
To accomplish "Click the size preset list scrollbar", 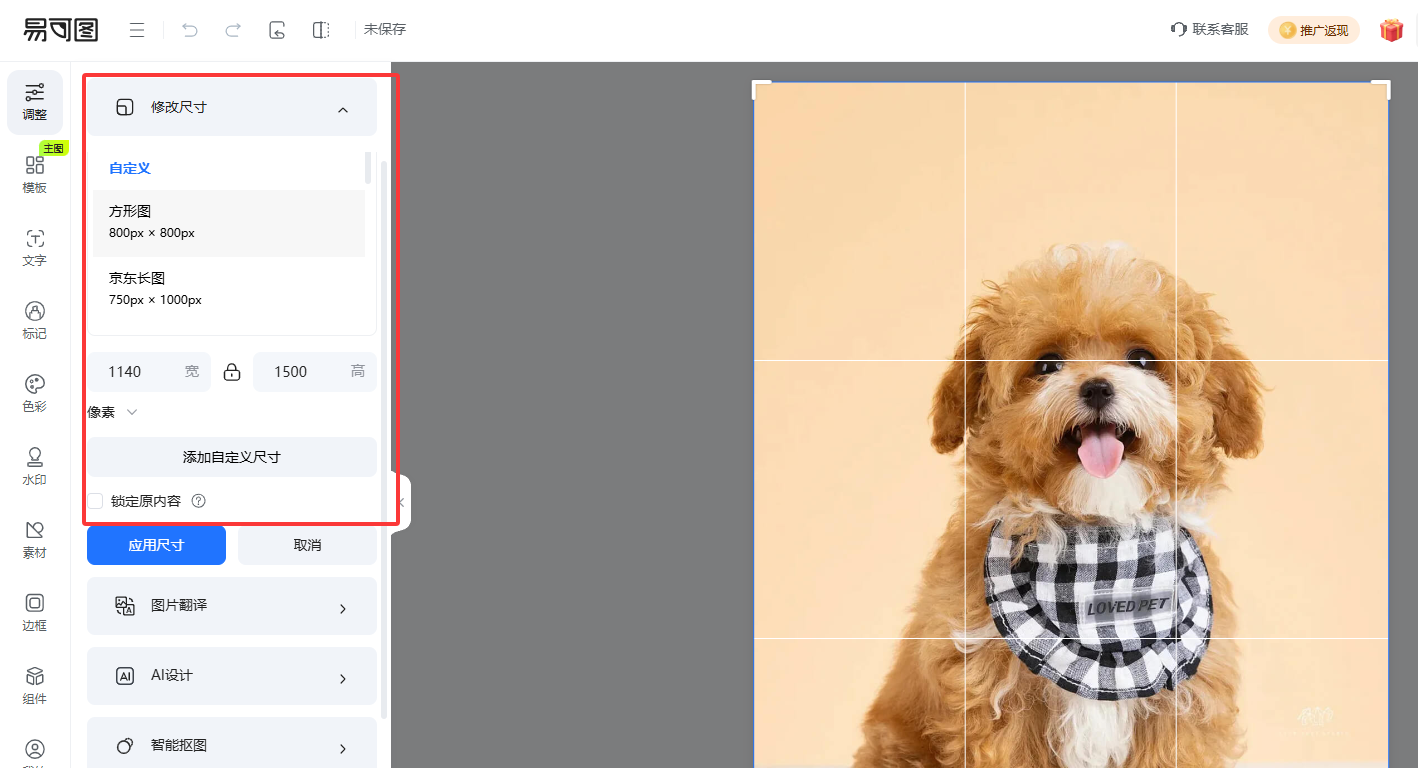I will pos(368,168).
